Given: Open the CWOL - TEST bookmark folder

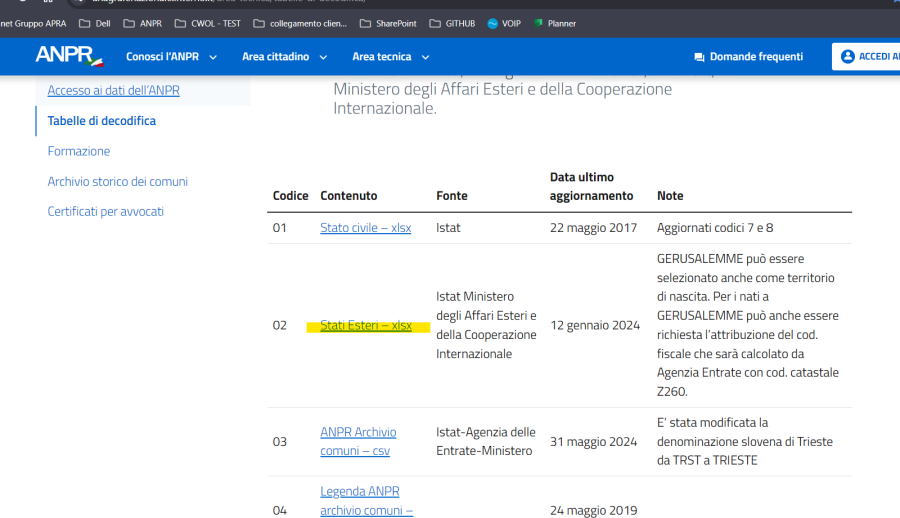Looking at the screenshot, I should pyautogui.click(x=207, y=23).
